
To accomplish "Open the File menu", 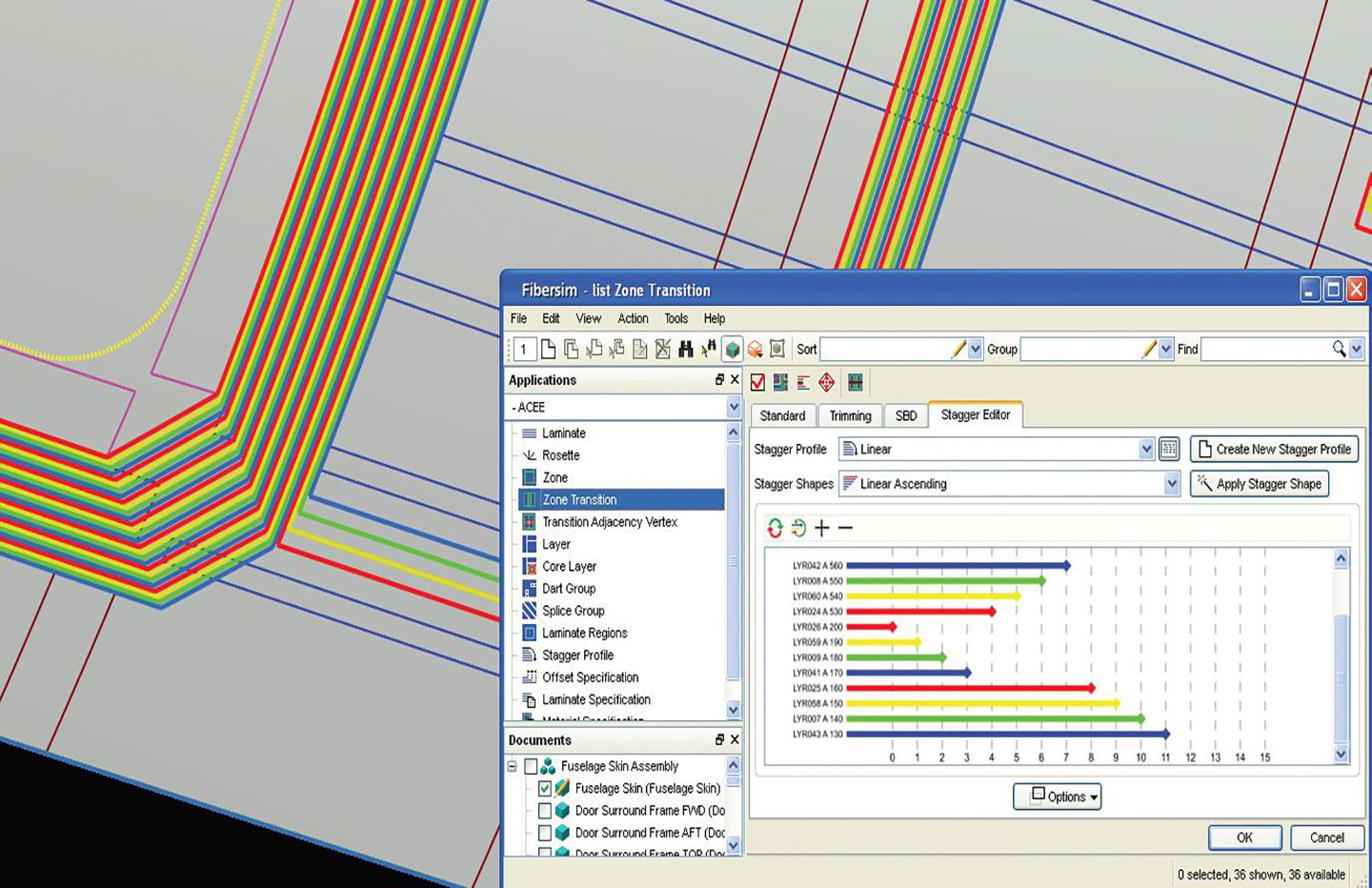I will coord(518,318).
